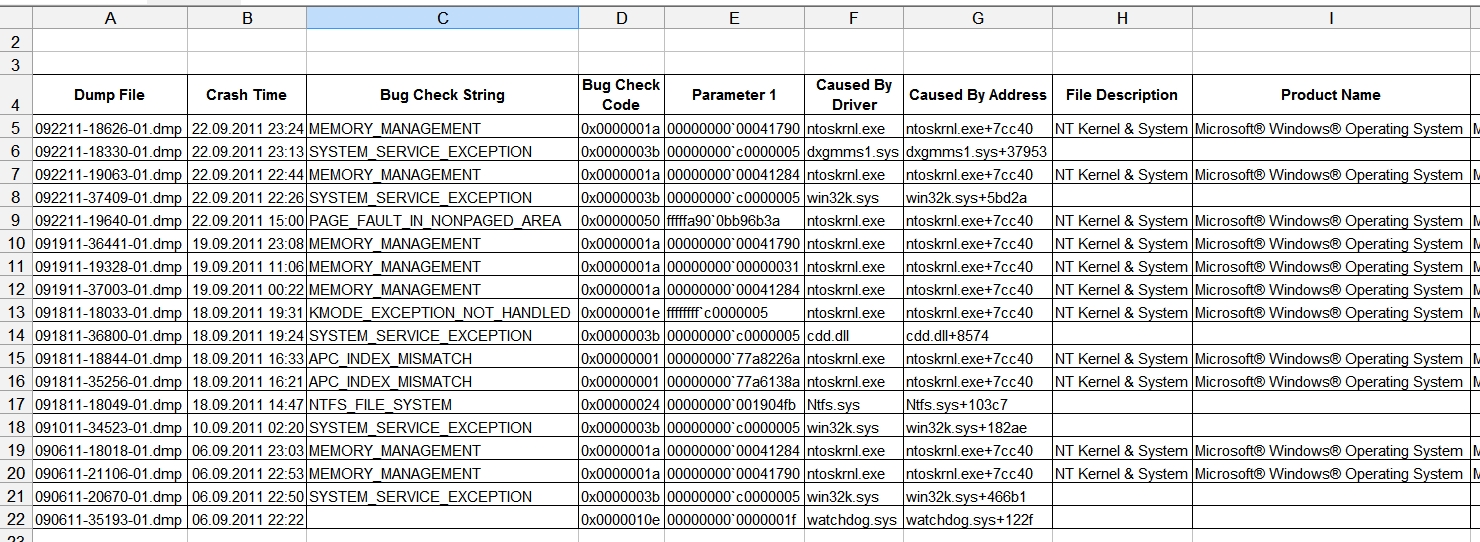The height and width of the screenshot is (542, 1480).
Task: Click the 'Caused By Driver' header cell
Action: 853,95
